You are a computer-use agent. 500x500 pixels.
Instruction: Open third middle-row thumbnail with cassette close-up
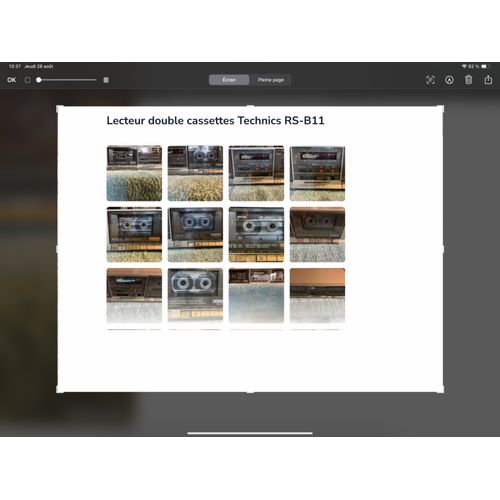pos(256,234)
